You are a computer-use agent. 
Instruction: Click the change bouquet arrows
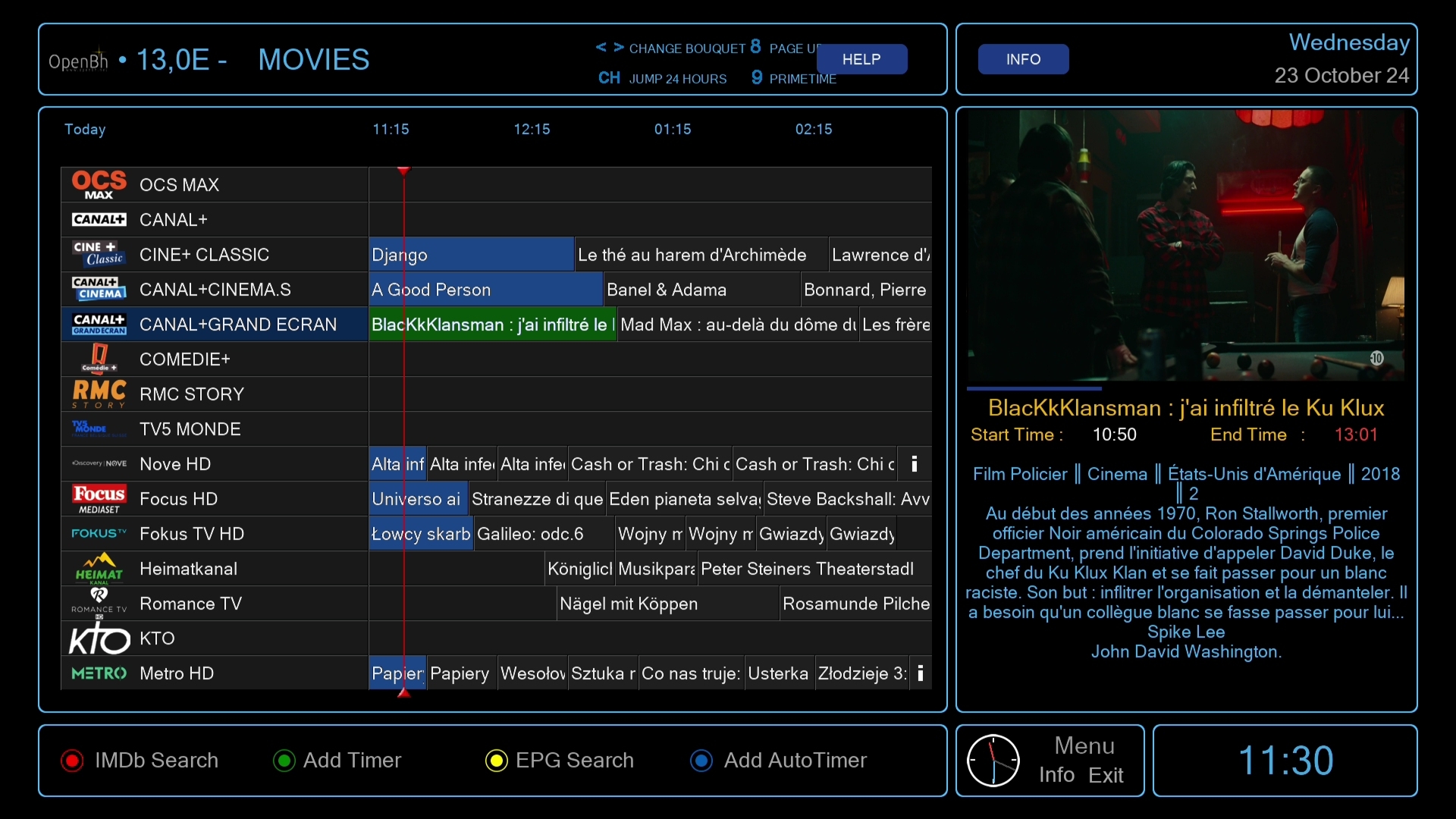pyautogui.click(x=610, y=48)
